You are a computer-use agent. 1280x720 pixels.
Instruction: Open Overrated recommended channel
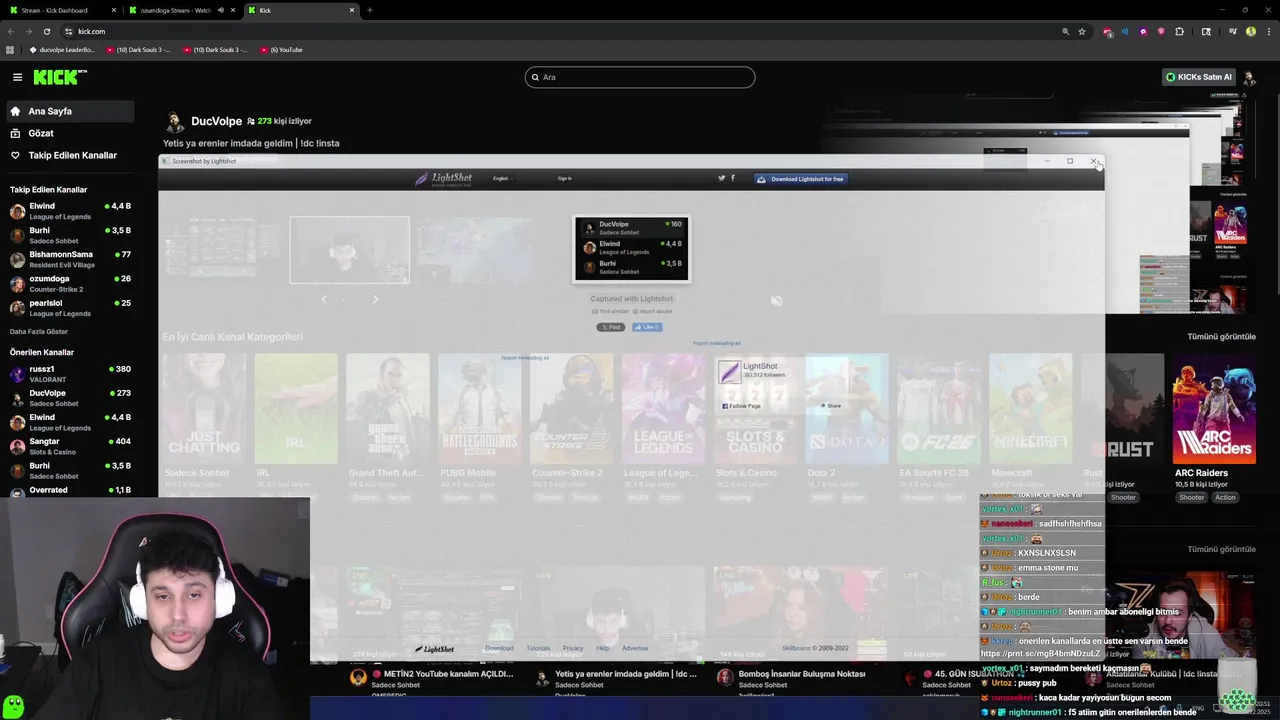[70, 490]
